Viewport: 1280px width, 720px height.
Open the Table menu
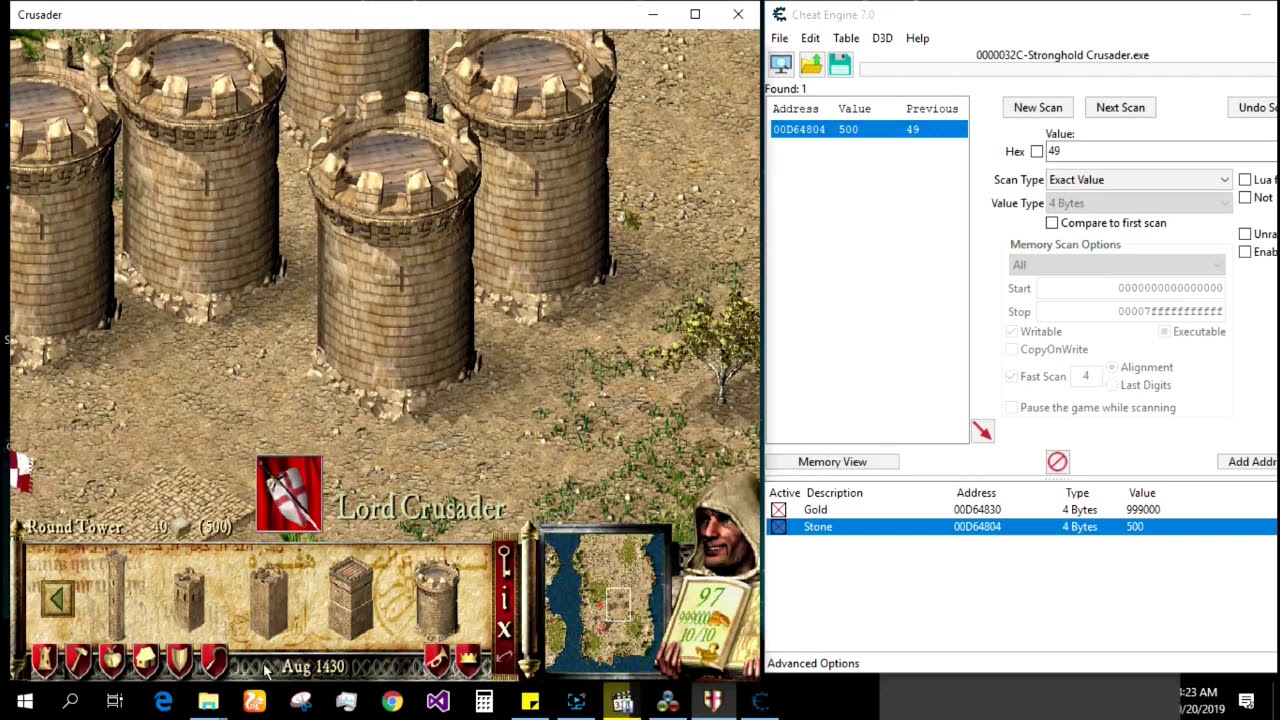[846, 38]
